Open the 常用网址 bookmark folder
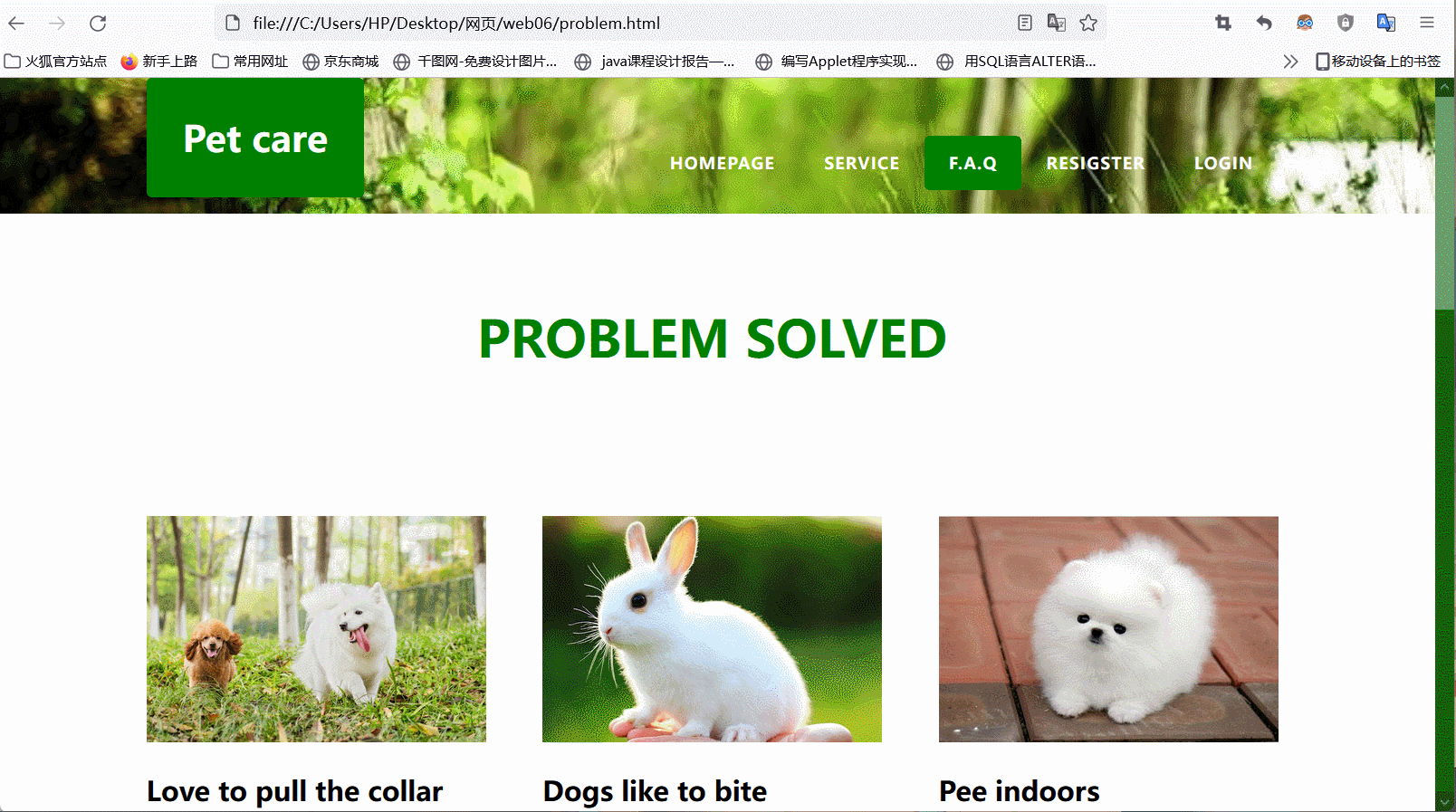 click(250, 62)
